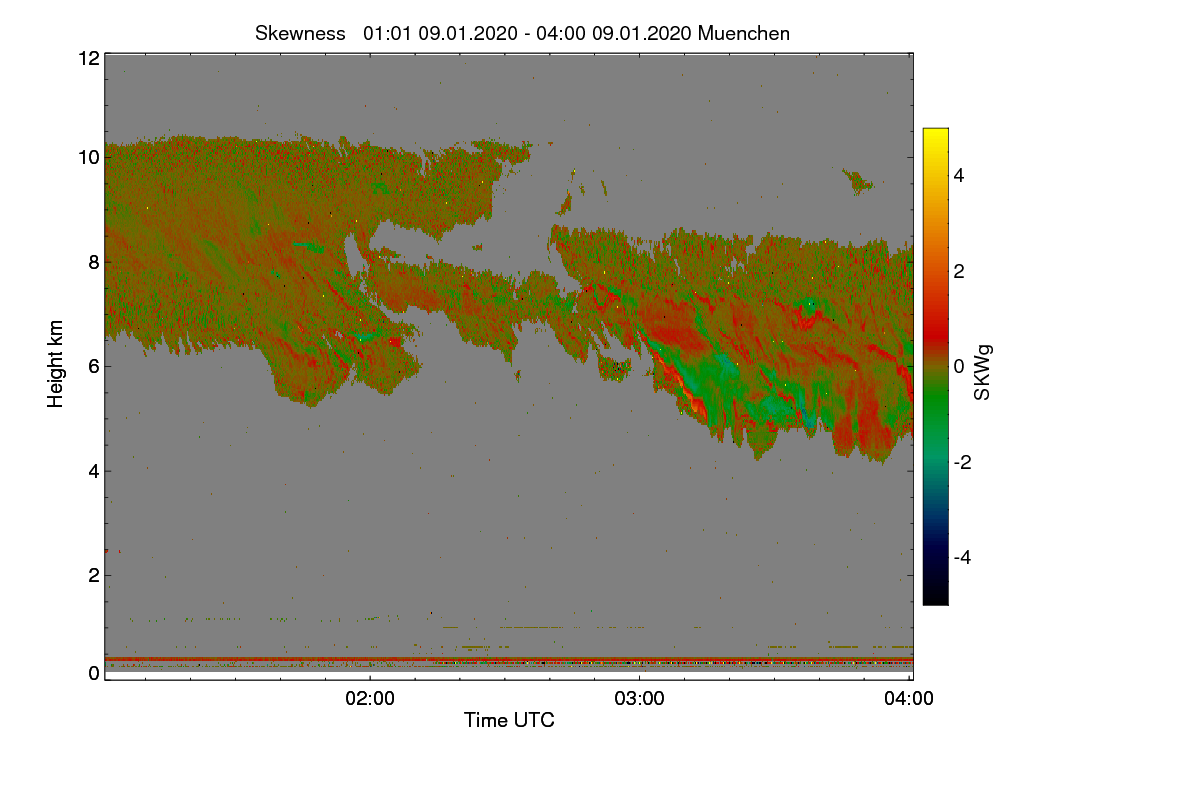
Task: Click the small isolated cloud patch near 10 km
Action: pyautogui.click(x=858, y=181)
